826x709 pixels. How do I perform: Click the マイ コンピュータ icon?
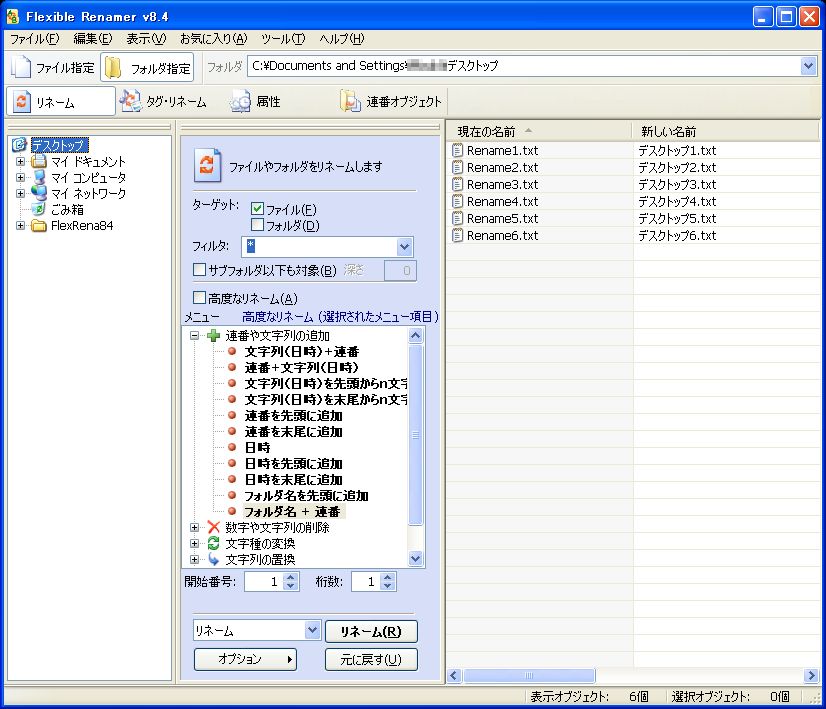[x=38, y=177]
